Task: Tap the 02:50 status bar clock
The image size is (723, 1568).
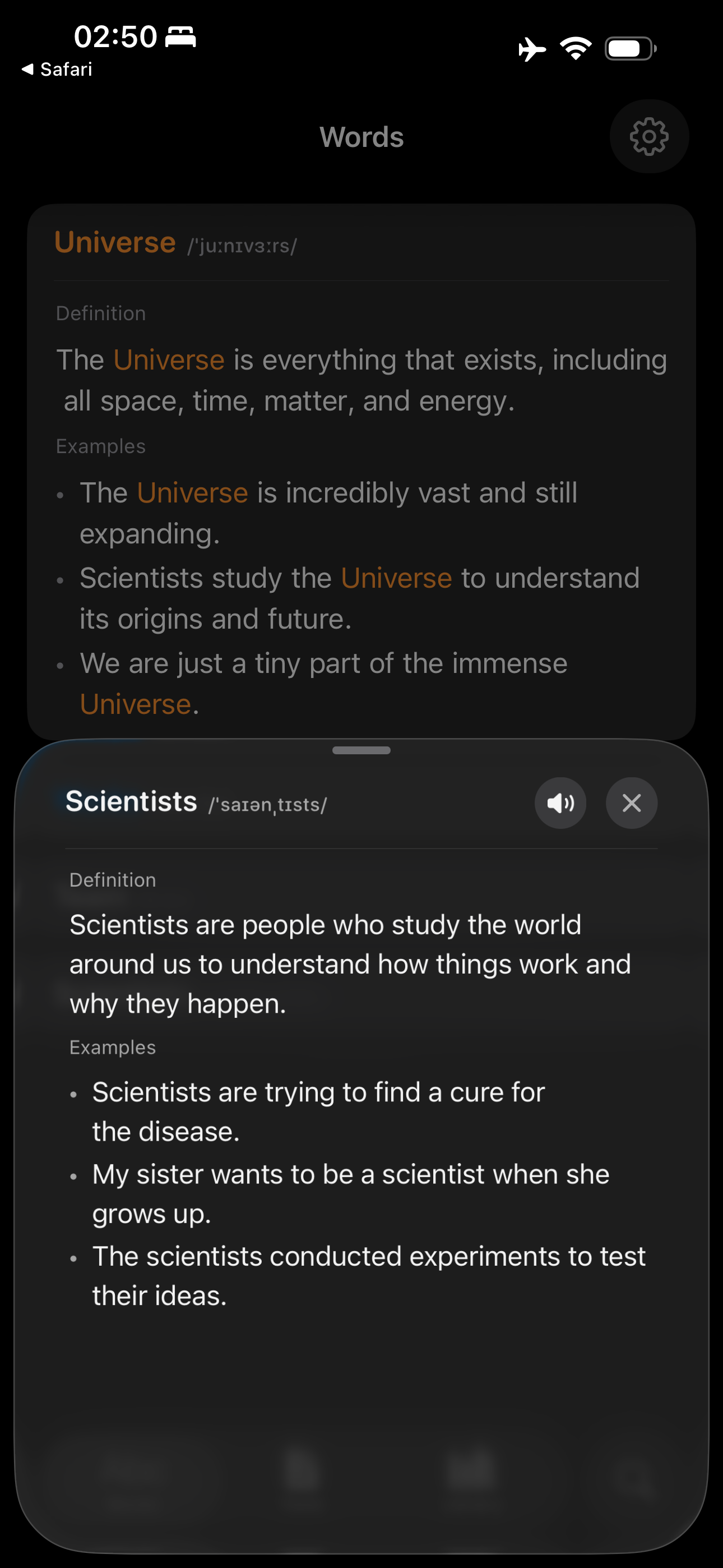Action: [115, 36]
